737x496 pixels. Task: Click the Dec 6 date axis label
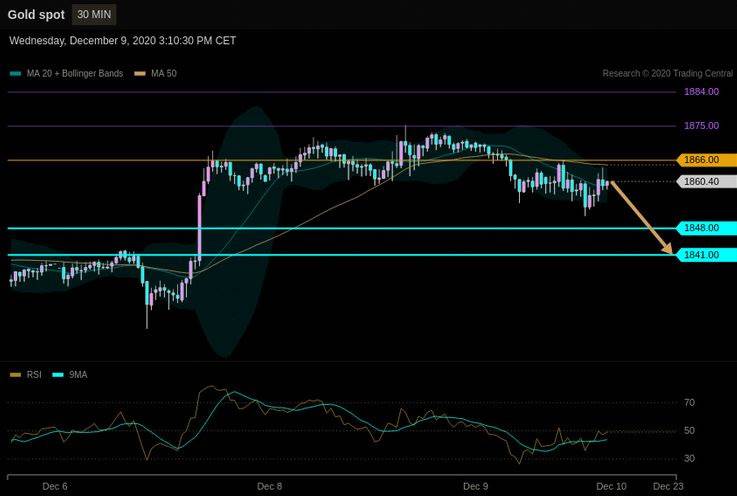[55, 486]
